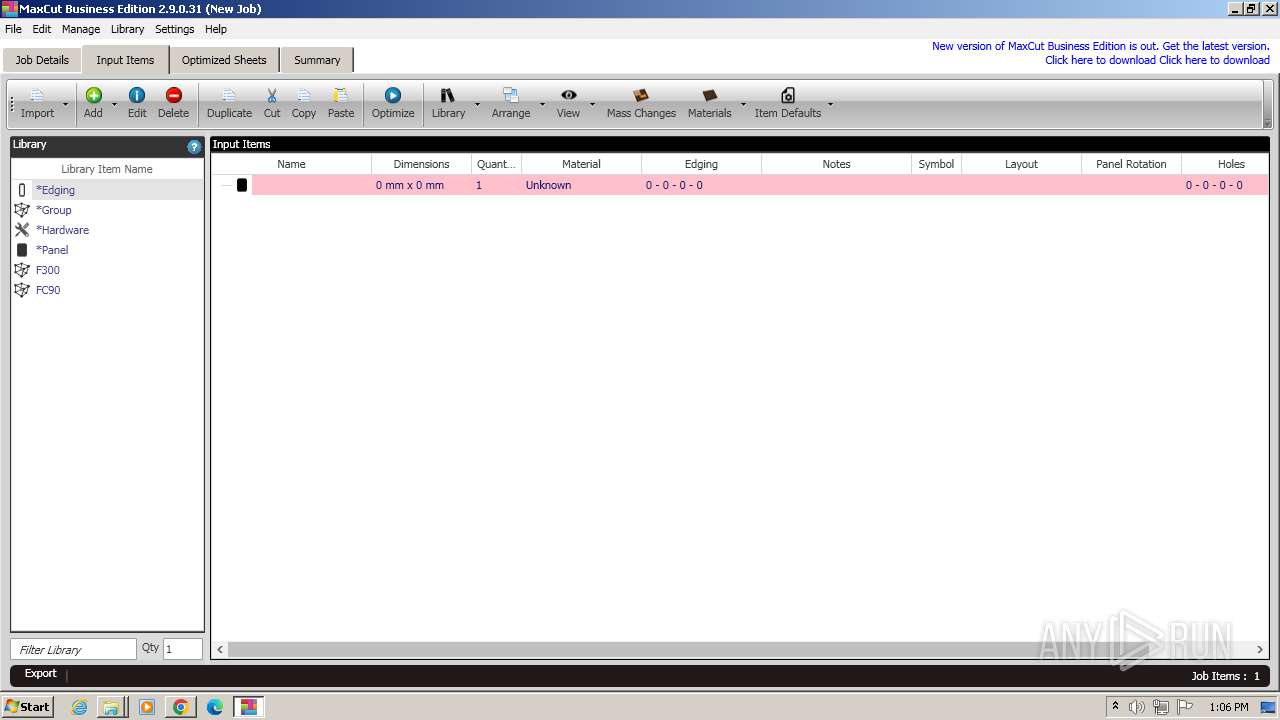Click the green Add item icon
The image size is (1280, 720).
[93, 95]
